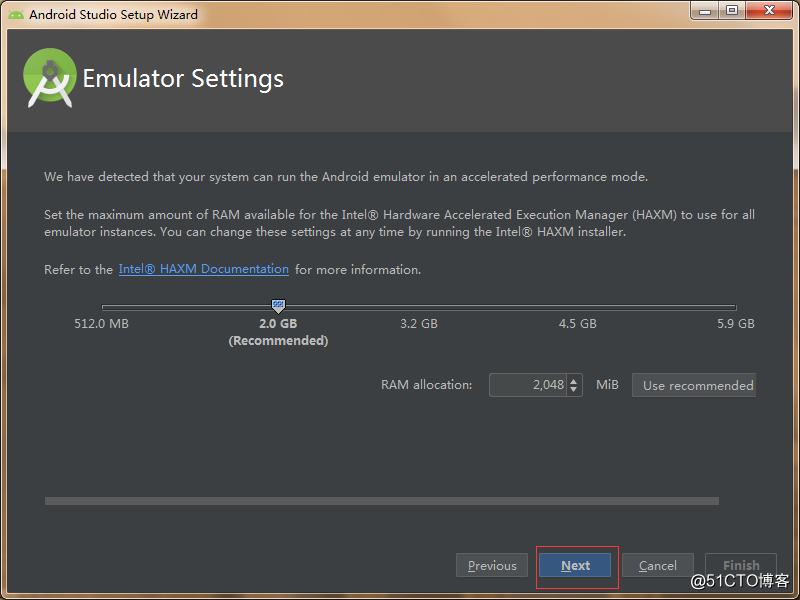The width and height of the screenshot is (800, 600).
Task: Click Use recommended RAM button
Action: (x=694, y=385)
